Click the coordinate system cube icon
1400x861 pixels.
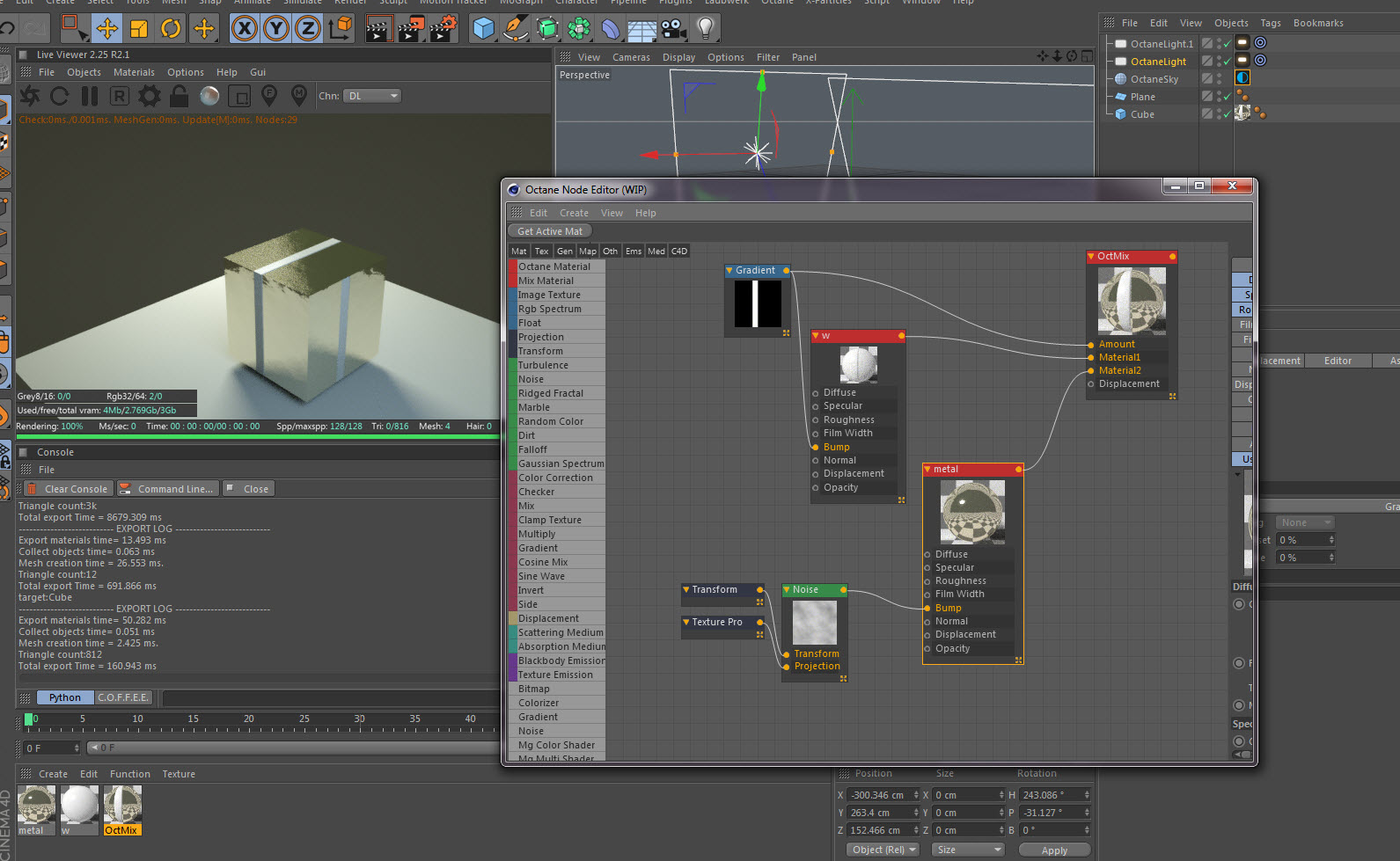pyautogui.click(x=341, y=28)
